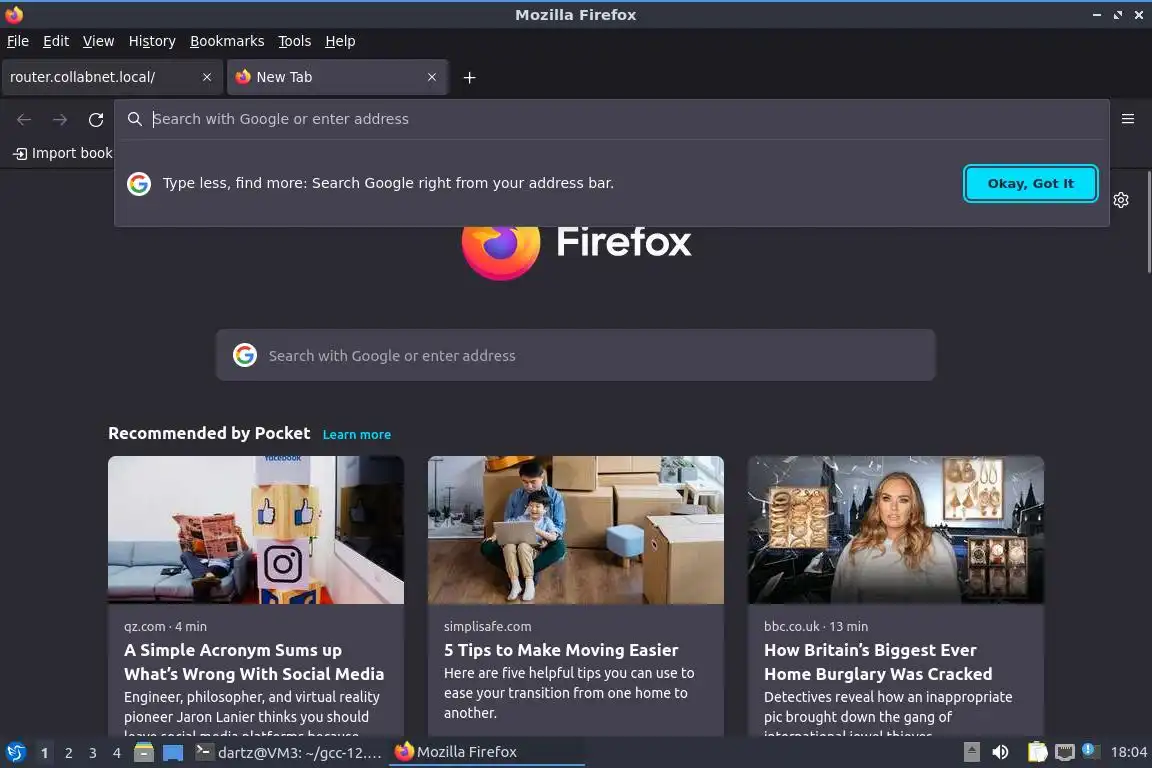Click the Okay, Got It button
1152x768 pixels.
click(x=1031, y=184)
